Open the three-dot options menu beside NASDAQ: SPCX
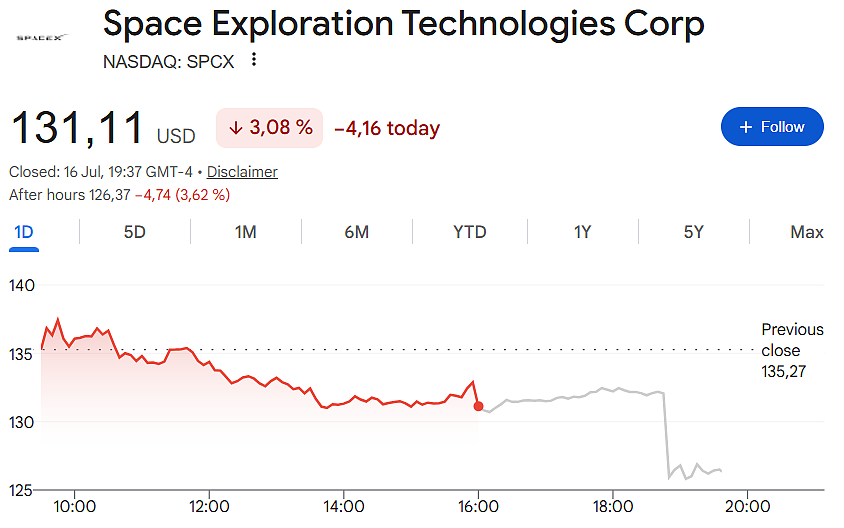 click(254, 60)
